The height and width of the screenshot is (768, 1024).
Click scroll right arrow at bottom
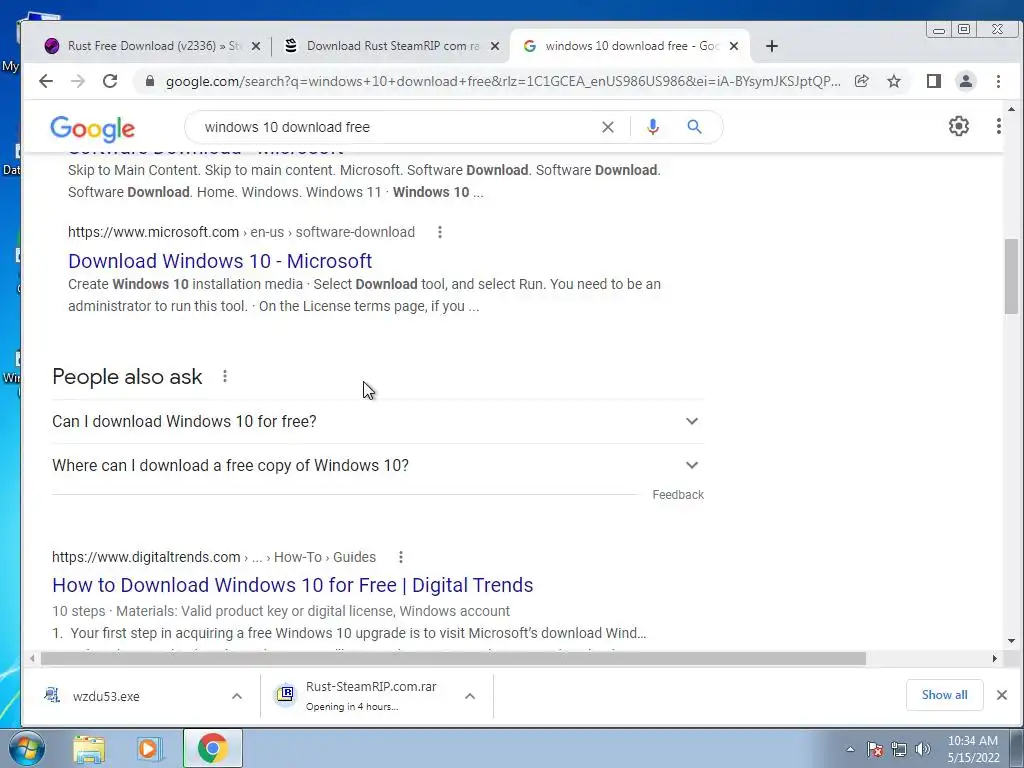(x=994, y=658)
